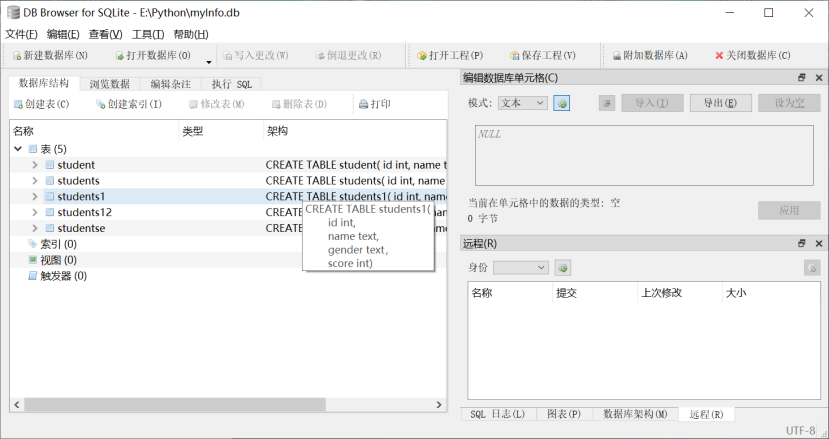Screen dimensions: 829x439
Task: Select the 索引 (0) node
Action: [x=58, y=244]
